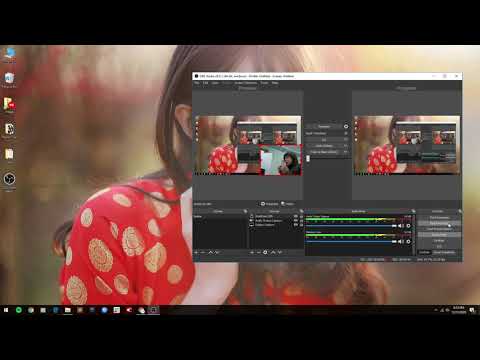Screen dimensions: 480x360
Task: Switch to the Controls tab
Action: tap(424, 252)
